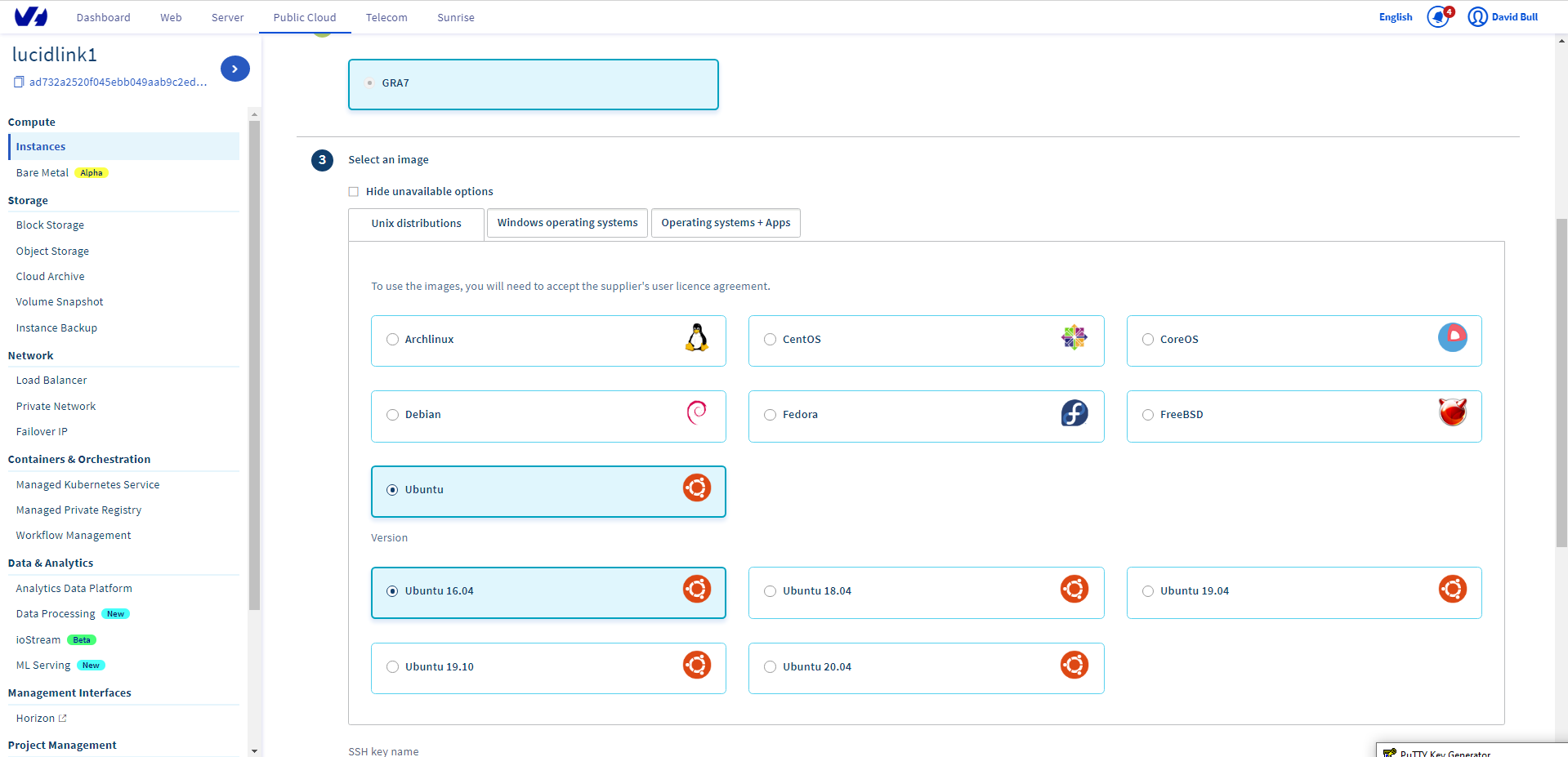
Task: Open Private Network
Action: pos(56,407)
